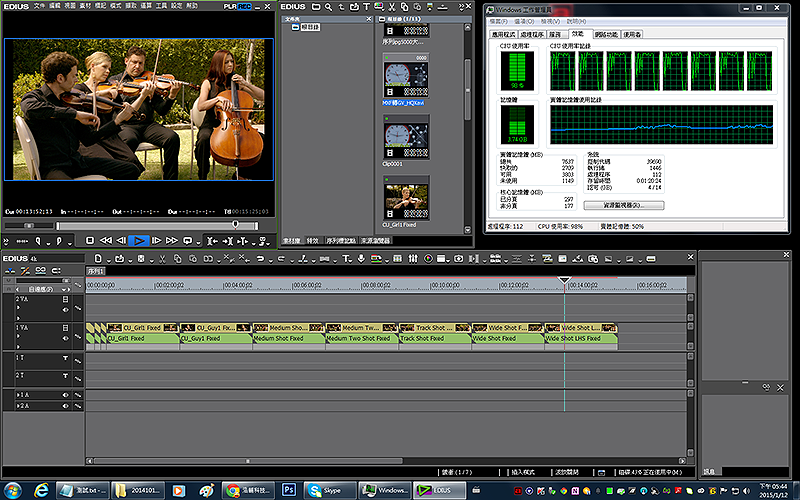Open the 工具 menu in EDIUS
This screenshot has width=800, height=500.
point(161,6)
